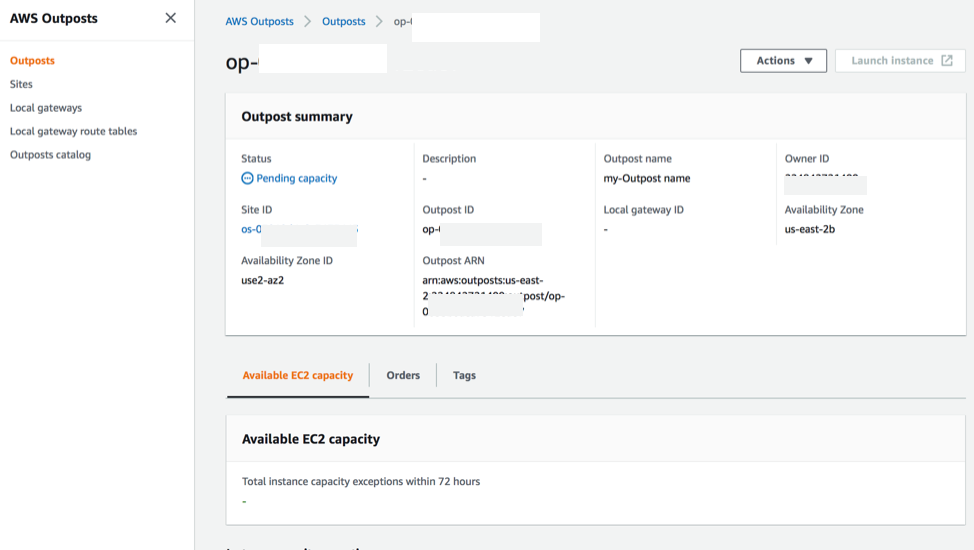Switch to the Orders tab
This screenshot has width=974, height=550.
pos(403,375)
